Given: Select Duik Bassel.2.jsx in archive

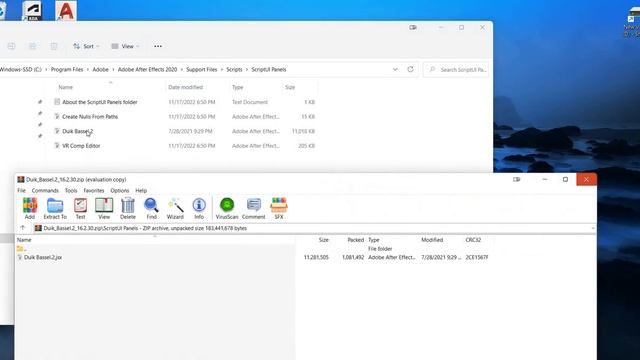Looking at the screenshot, I should point(40,257).
